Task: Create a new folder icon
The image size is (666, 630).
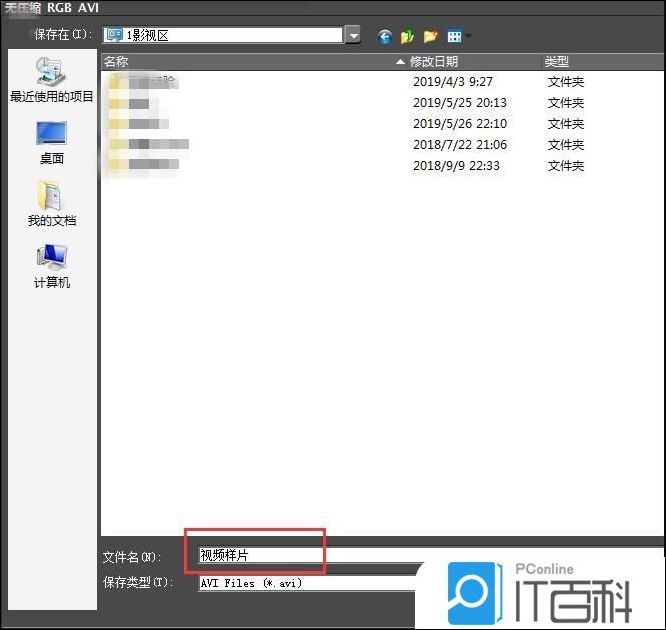Action: click(x=430, y=37)
